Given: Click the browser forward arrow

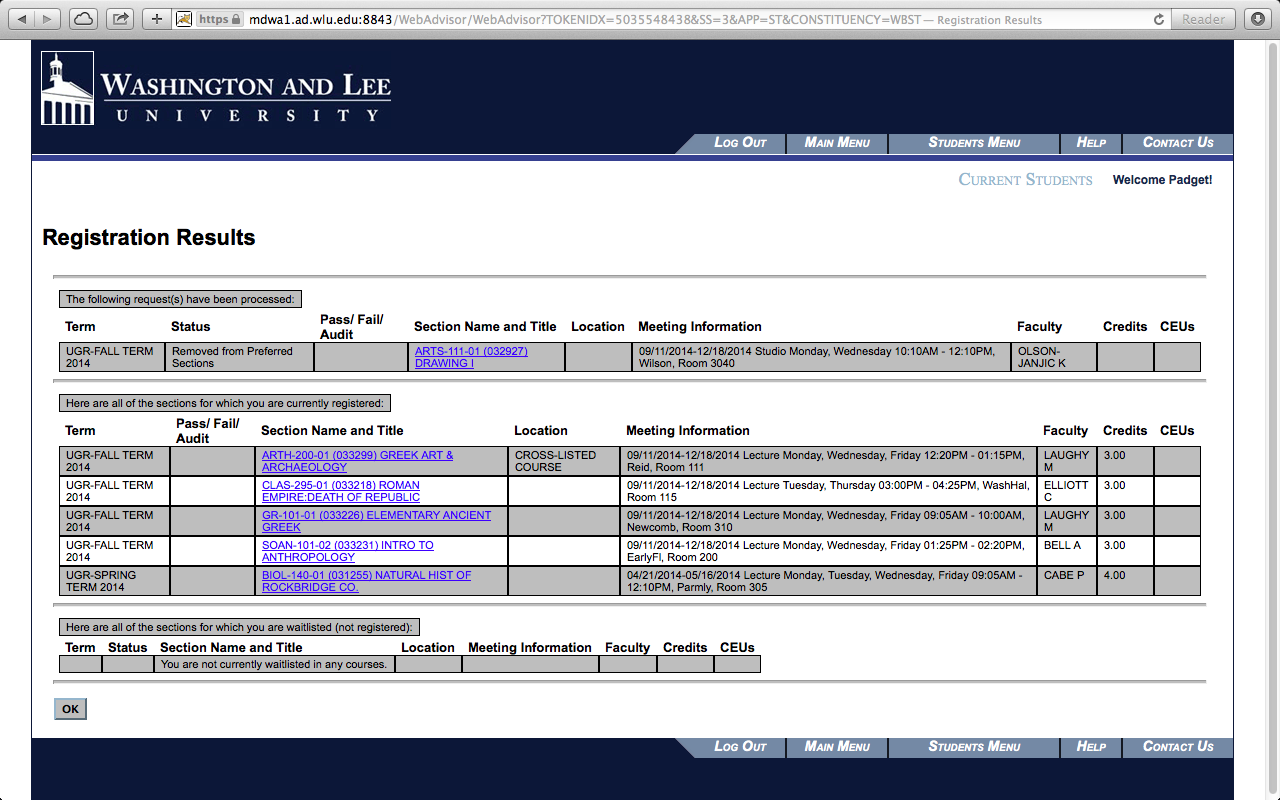Looking at the screenshot, I should click(44, 17).
